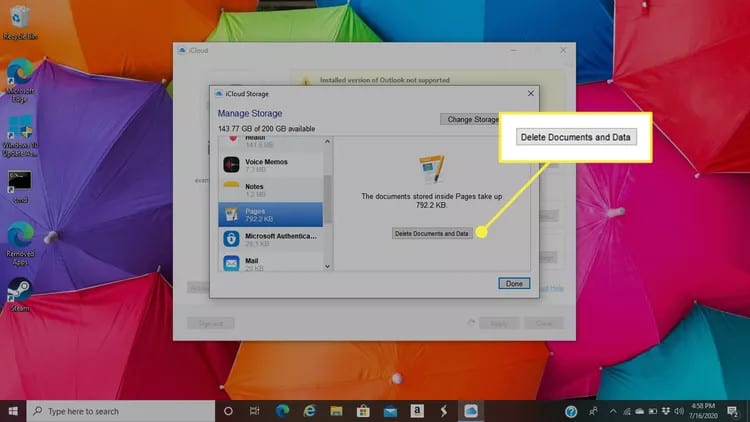Click the iCloud taskbar icon
Viewport: 750px width, 422px height.
[x=471, y=411]
